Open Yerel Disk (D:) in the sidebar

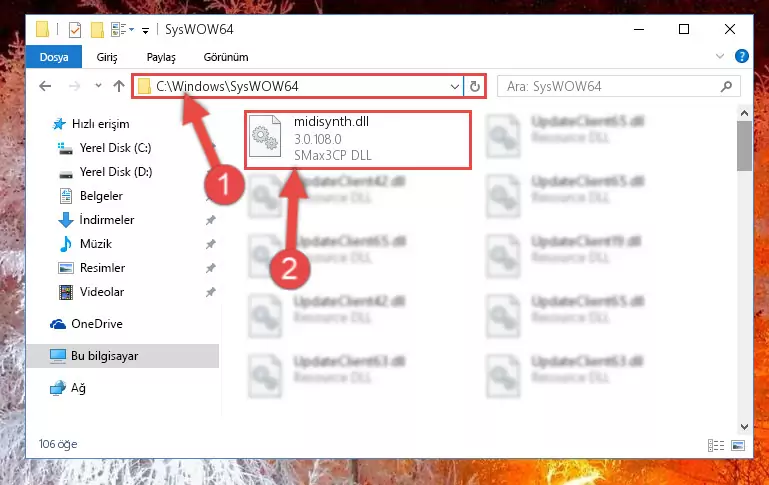click(x=116, y=172)
